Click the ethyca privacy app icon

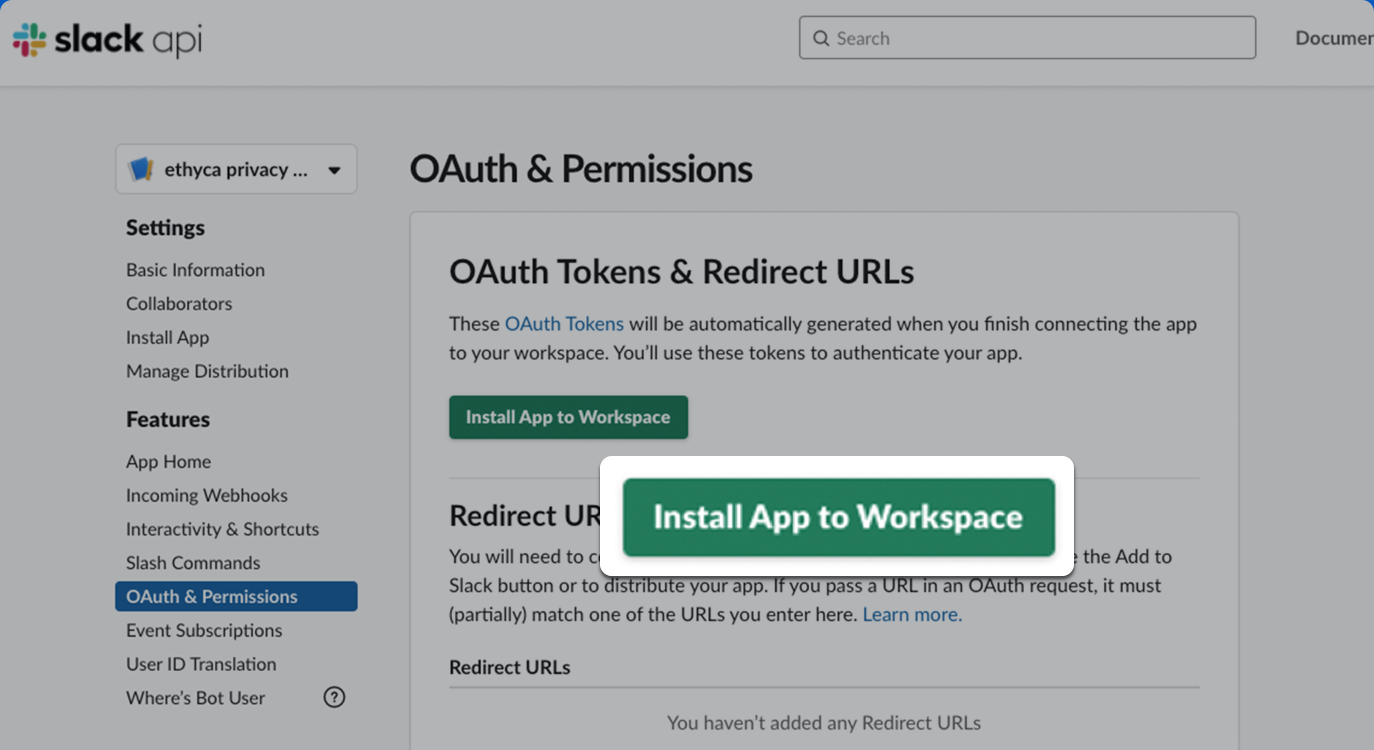pos(141,169)
